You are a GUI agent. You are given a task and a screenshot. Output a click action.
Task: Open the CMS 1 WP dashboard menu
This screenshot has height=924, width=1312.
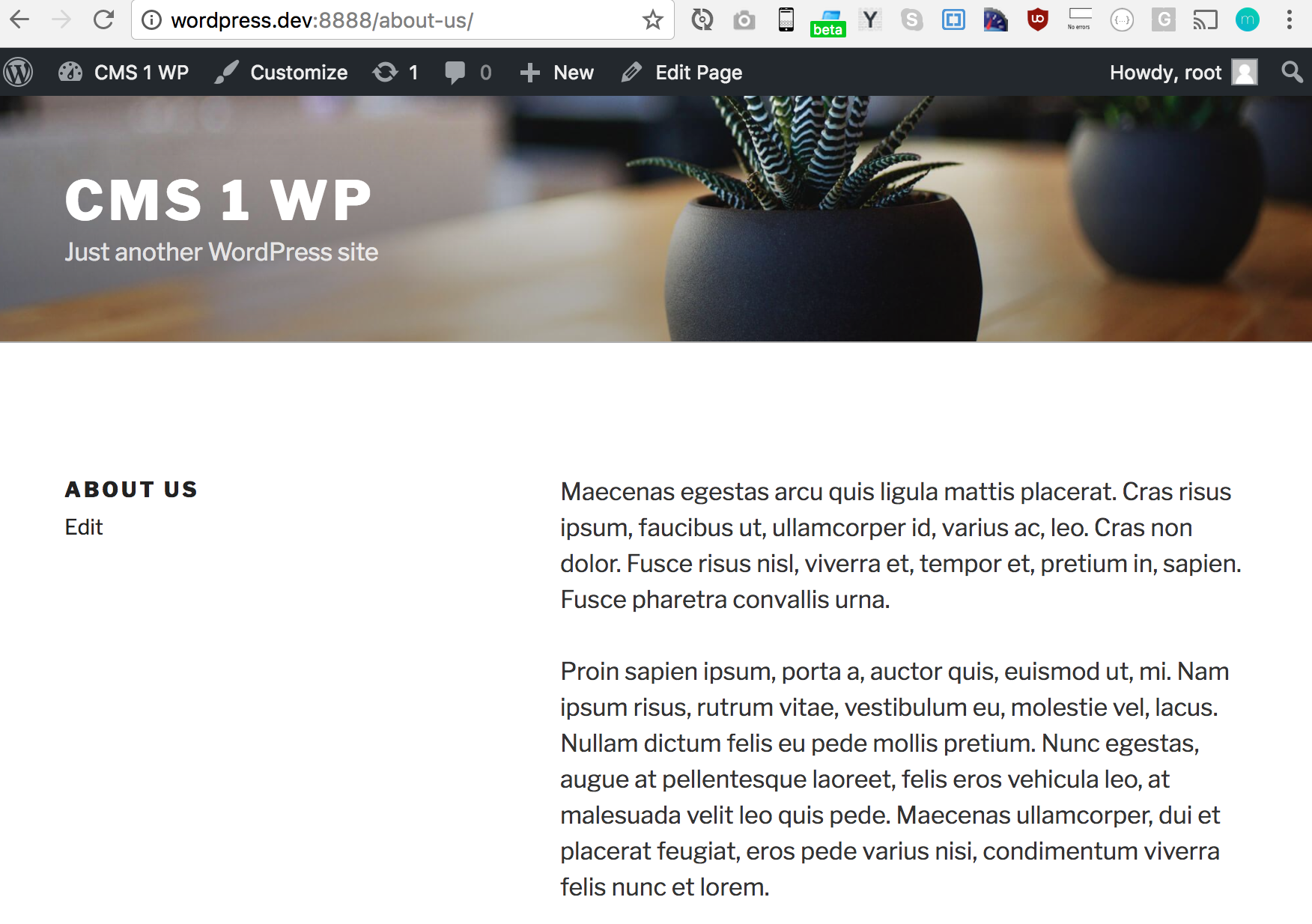[124, 73]
